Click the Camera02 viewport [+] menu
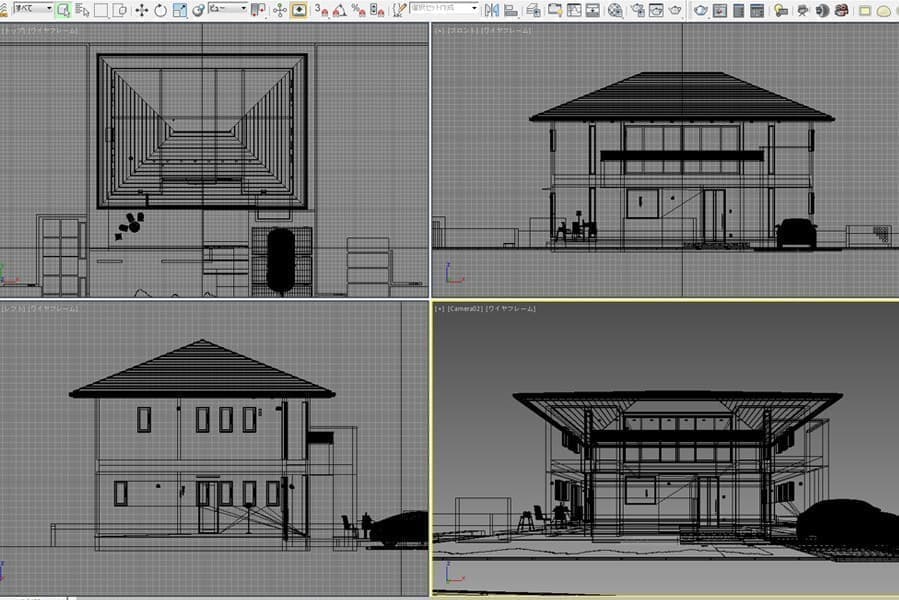Image resolution: width=899 pixels, height=600 pixels. pyautogui.click(x=439, y=309)
